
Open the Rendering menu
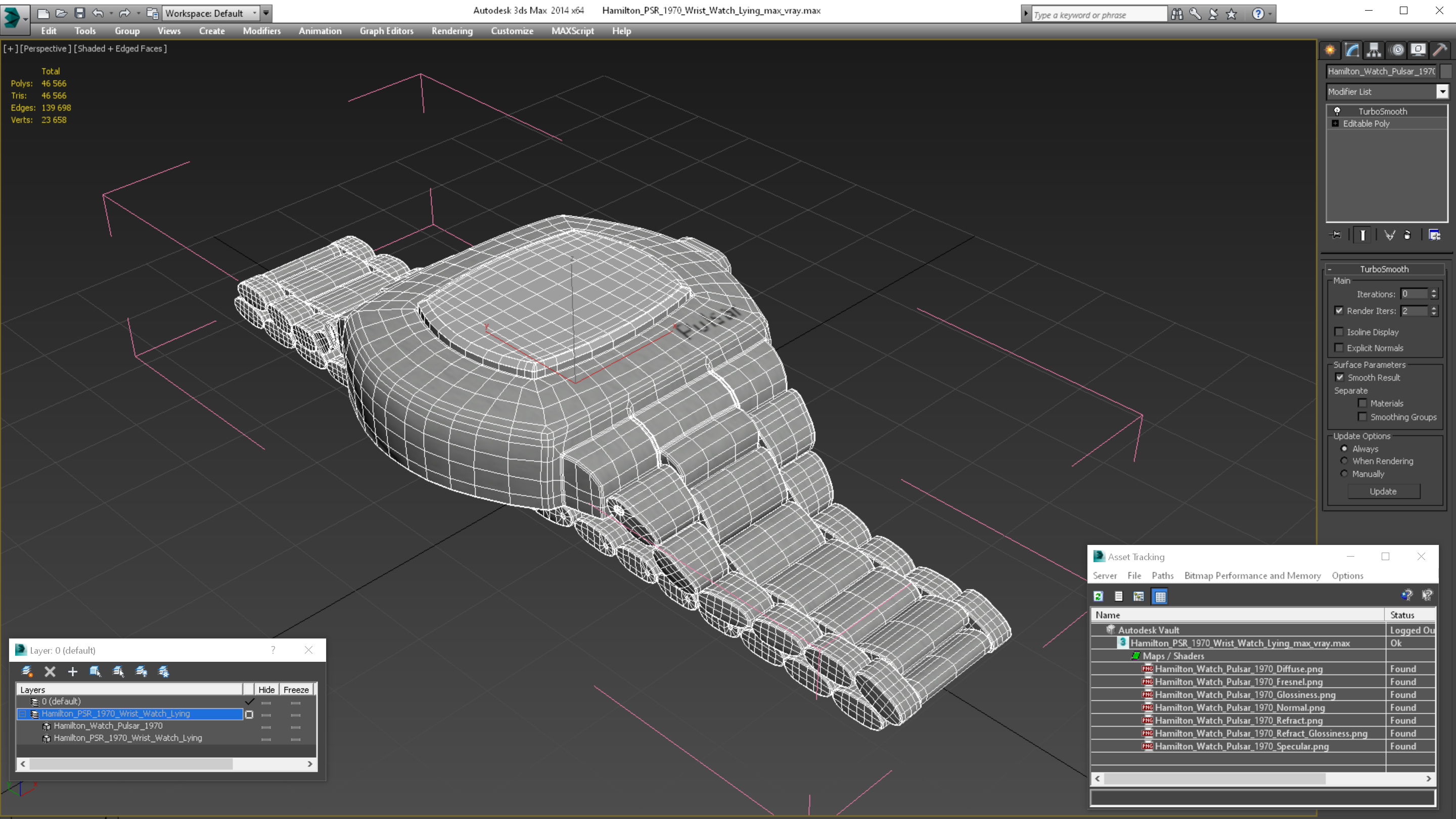[451, 31]
